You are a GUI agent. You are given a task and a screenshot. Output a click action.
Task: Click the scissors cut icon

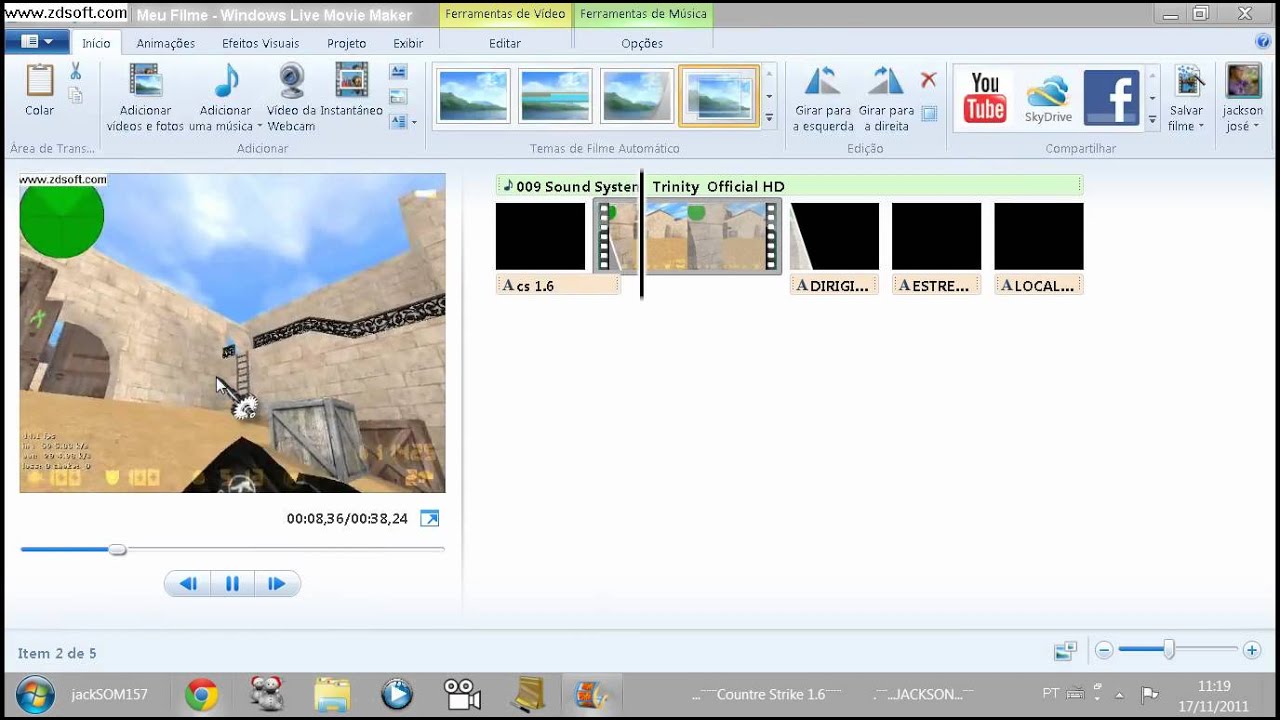[x=75, y=72]
